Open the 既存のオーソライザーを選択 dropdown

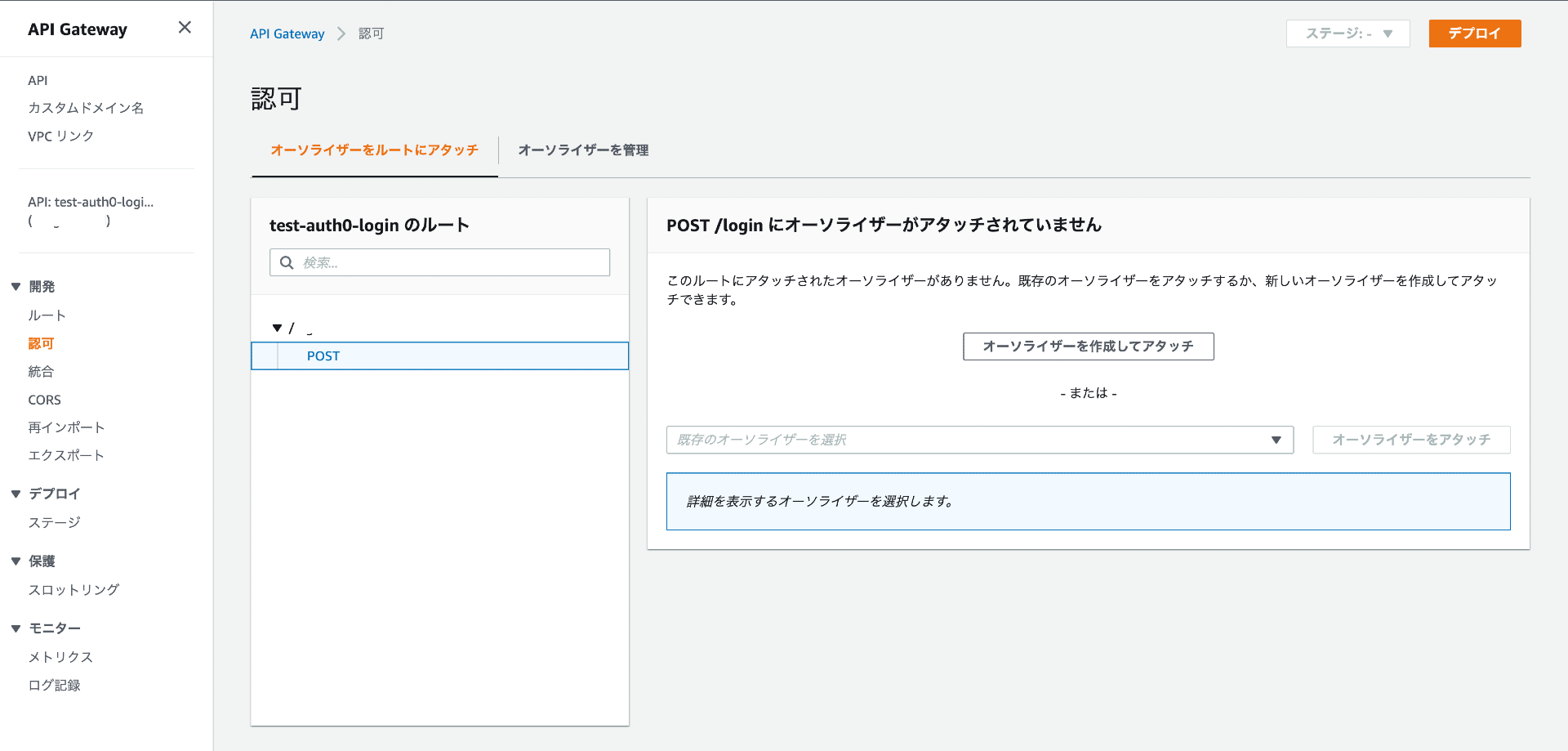[x=979, y=440]
